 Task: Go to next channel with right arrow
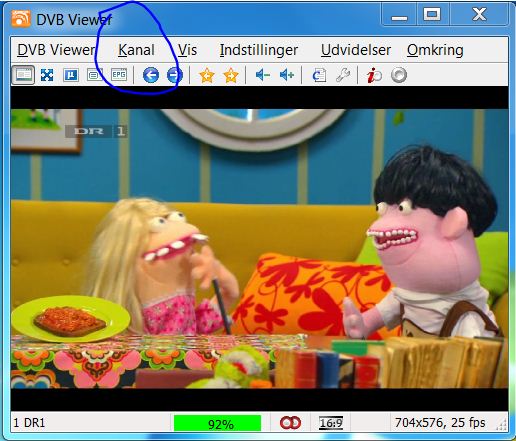[175, 75]
